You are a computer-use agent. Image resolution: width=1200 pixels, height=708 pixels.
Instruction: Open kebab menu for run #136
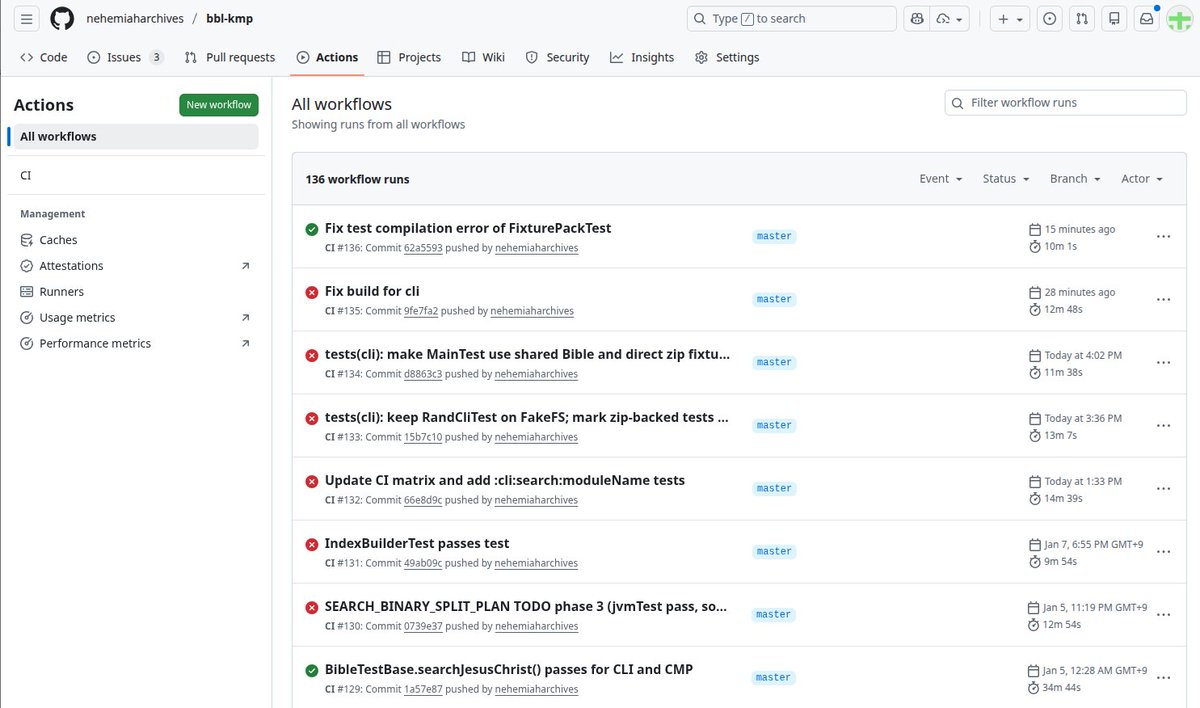tap(1163, 237)
